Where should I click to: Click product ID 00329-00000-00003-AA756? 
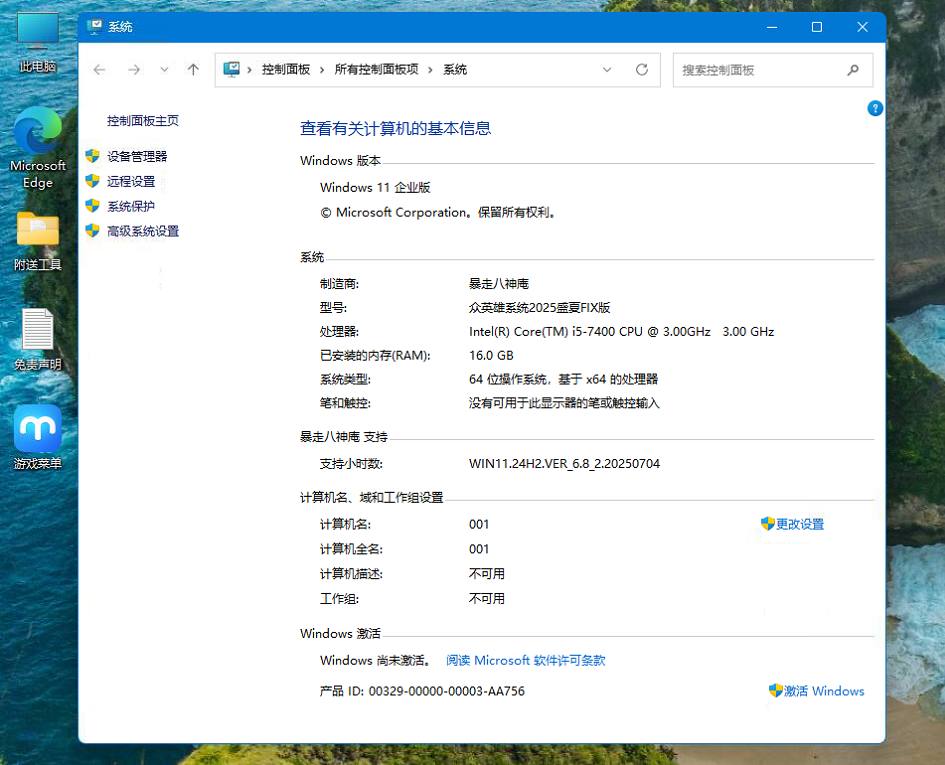447,691
